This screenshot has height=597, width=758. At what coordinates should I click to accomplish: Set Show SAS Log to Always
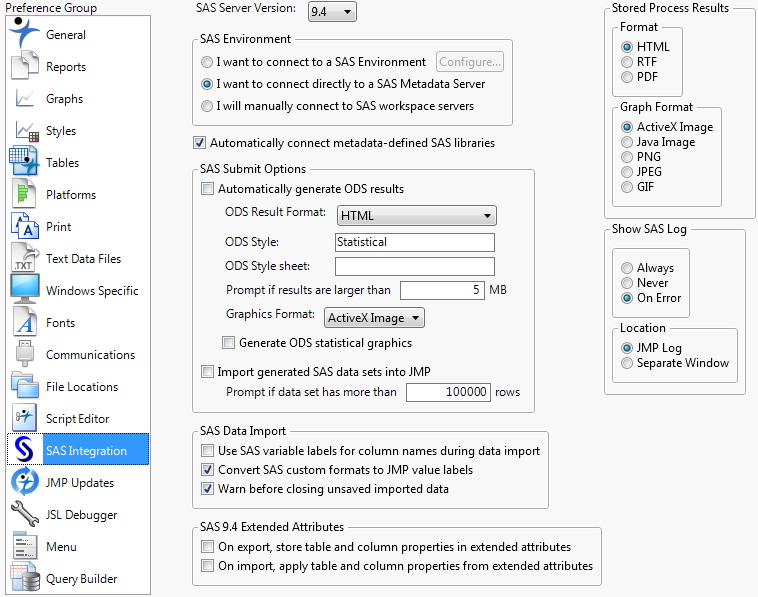[627, 268]
